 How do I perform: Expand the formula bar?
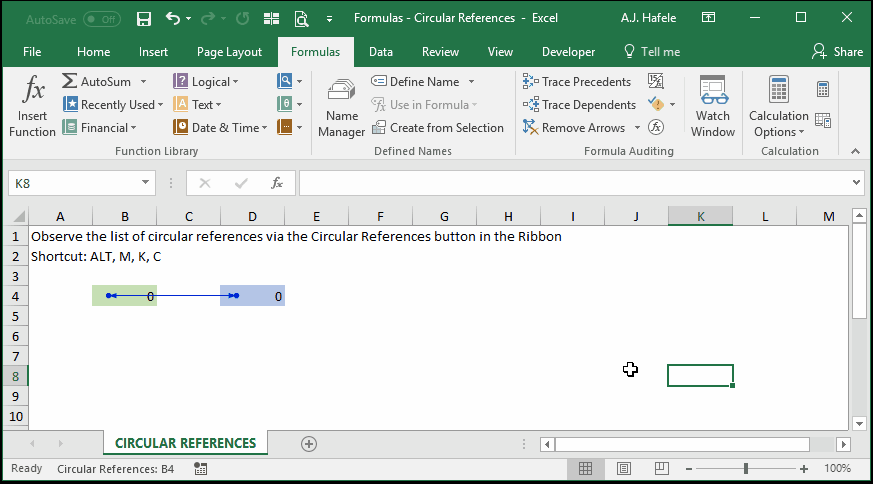[x=856, y=183]
